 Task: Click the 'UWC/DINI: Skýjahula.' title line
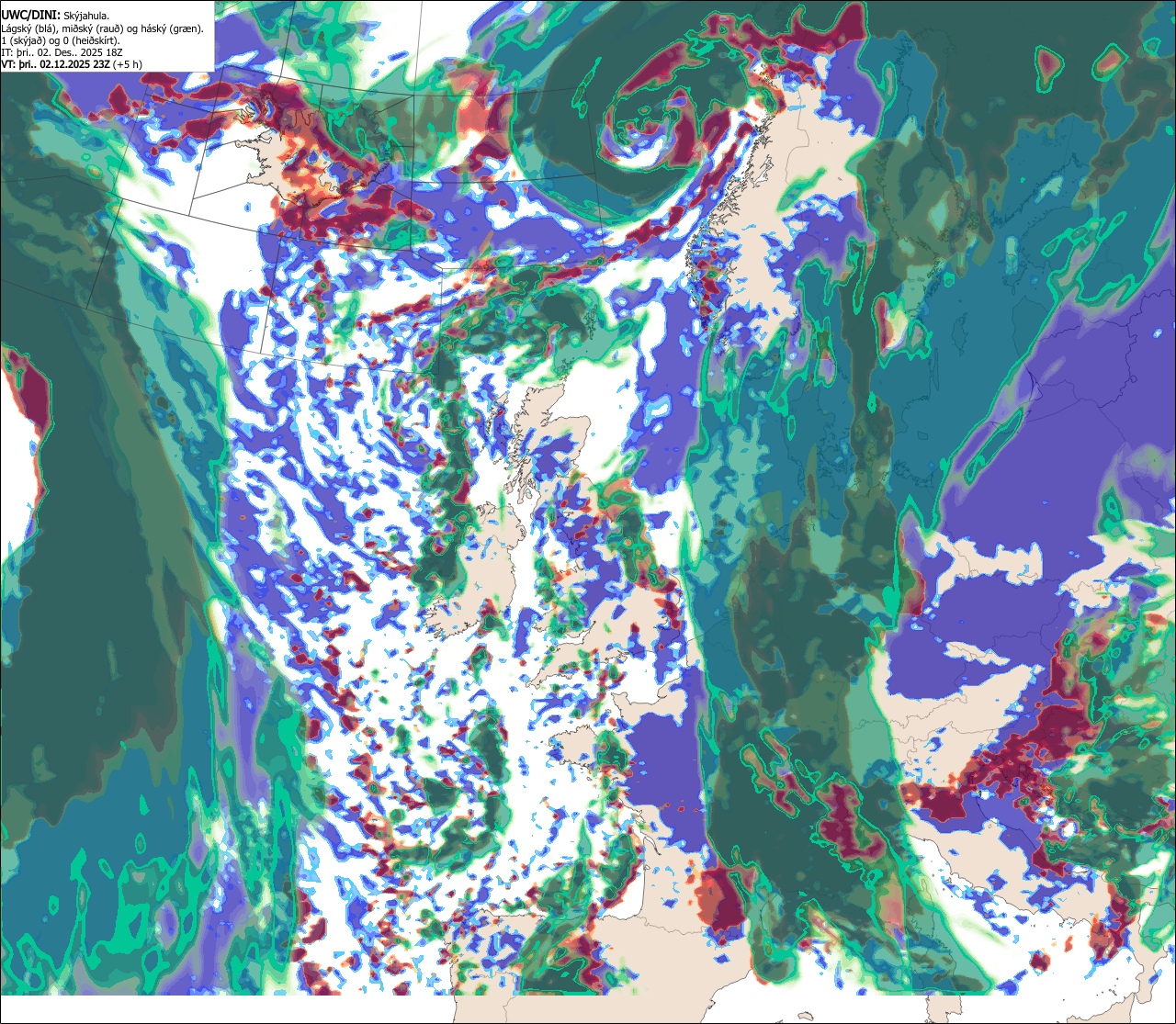click(56, 15)
